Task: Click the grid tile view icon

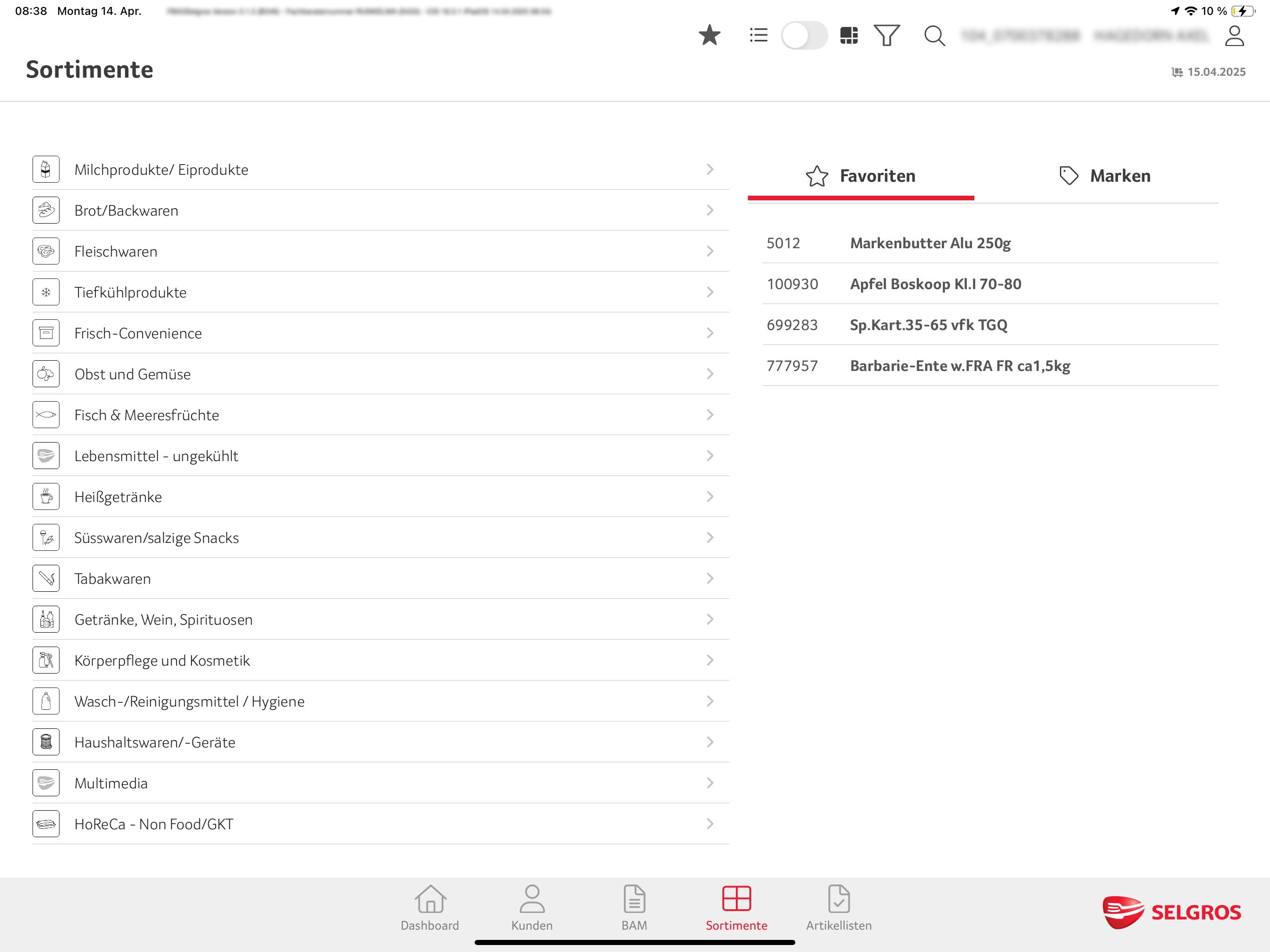Action: click(x=848, y=36)
